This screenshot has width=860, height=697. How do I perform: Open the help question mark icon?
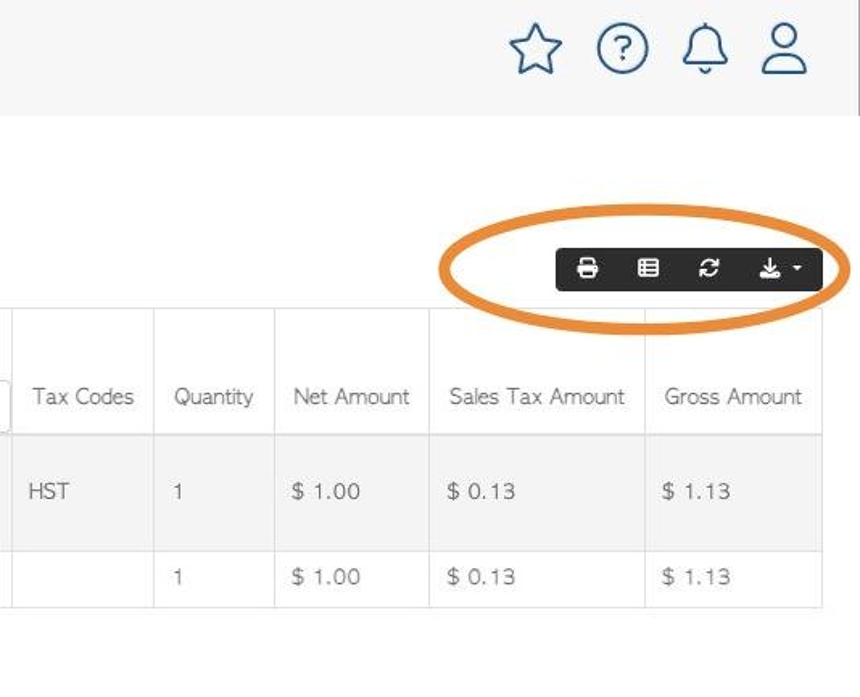[622, 48]
